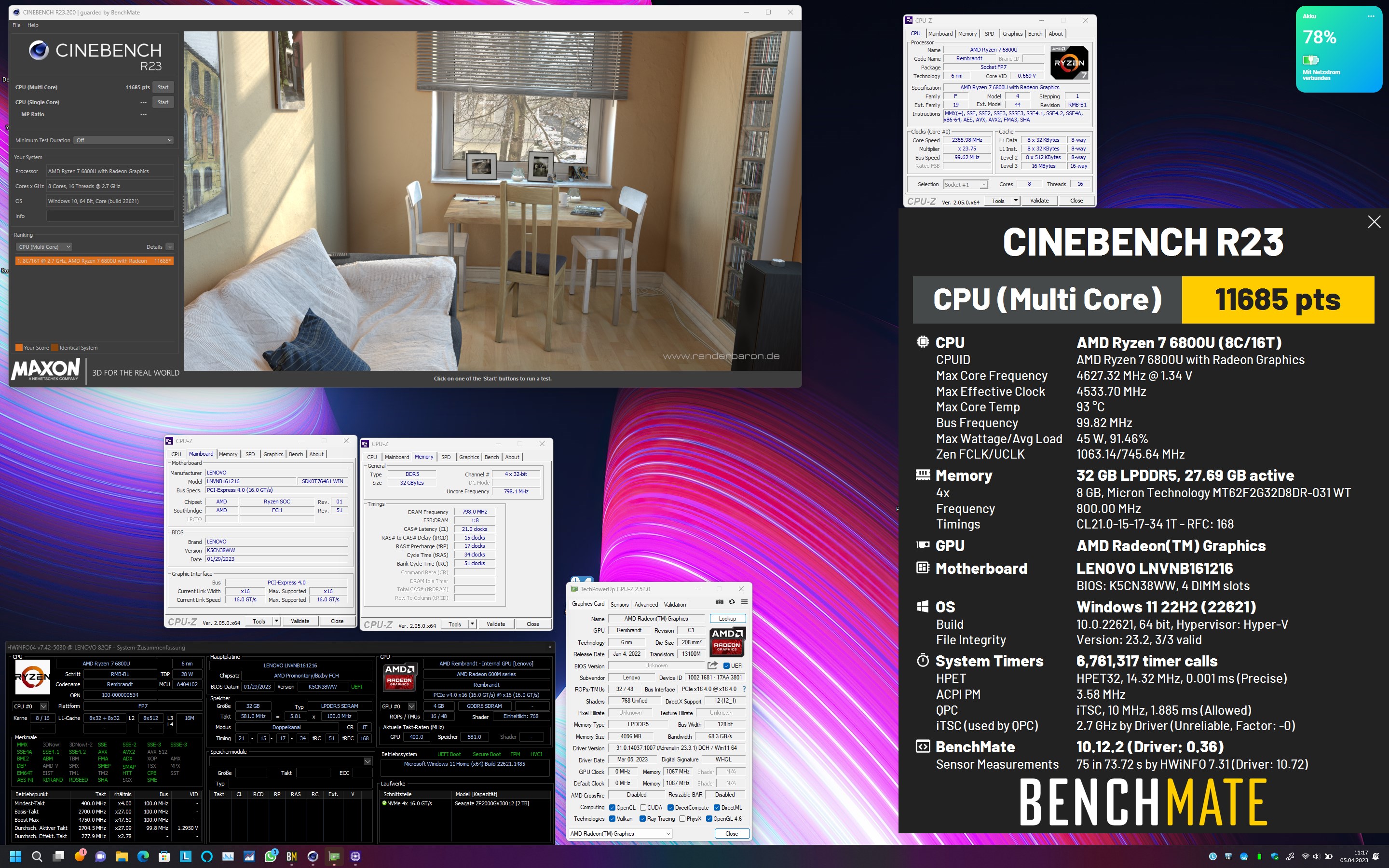This screenshot has height=868, width=1389.
Task: Refresh GPU-Z data with the refresh icon
Action: pyautogui.click(x=732, y=602)
